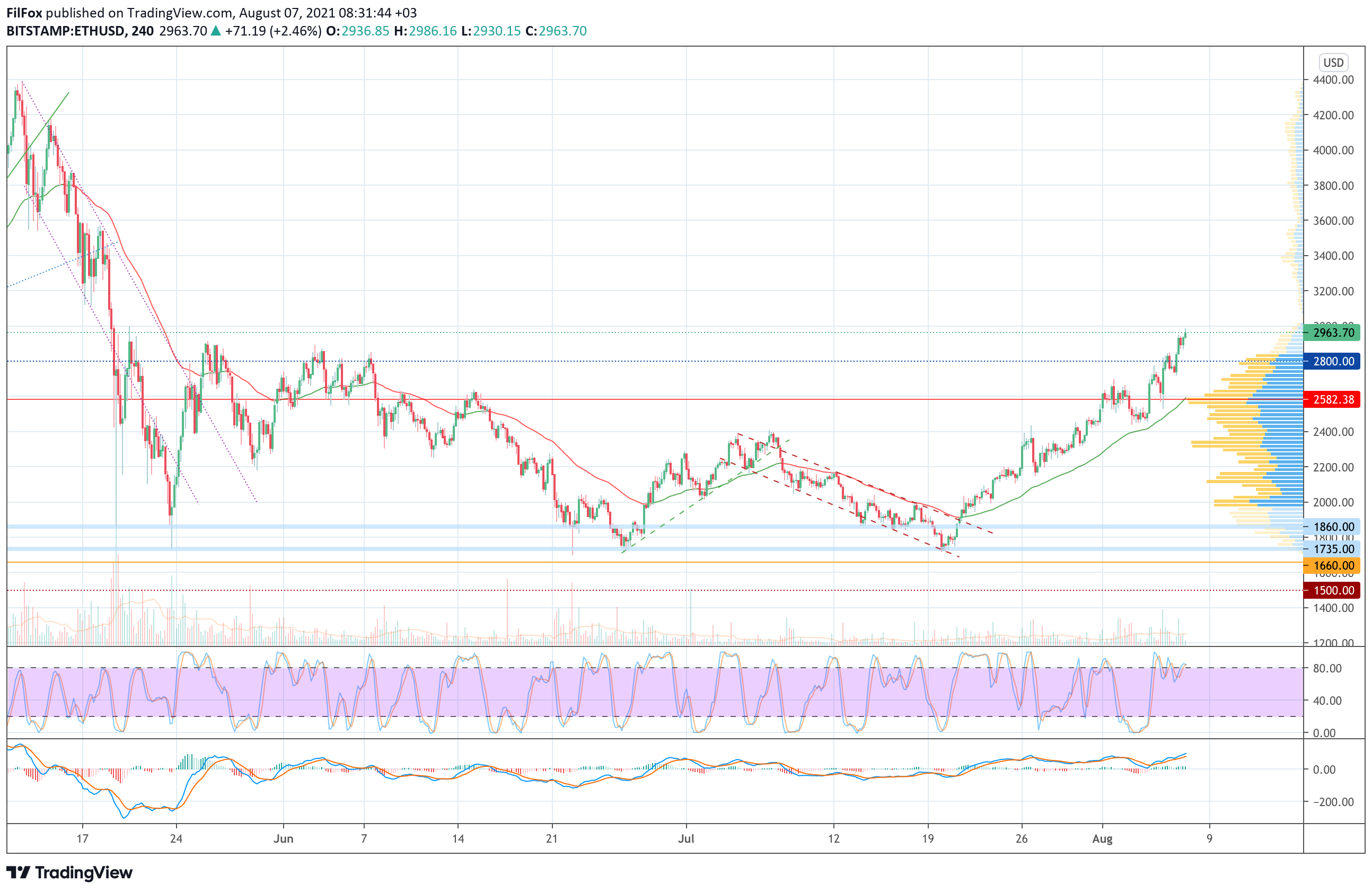Click the TradingView logo icon
The image size is (1372, 892).
[18, 872]
